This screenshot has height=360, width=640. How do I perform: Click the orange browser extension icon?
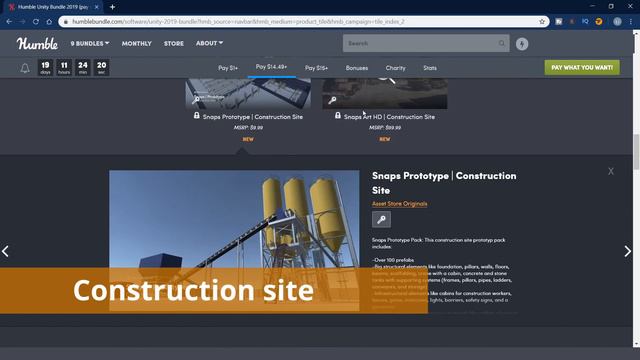[x=599, y=22]
